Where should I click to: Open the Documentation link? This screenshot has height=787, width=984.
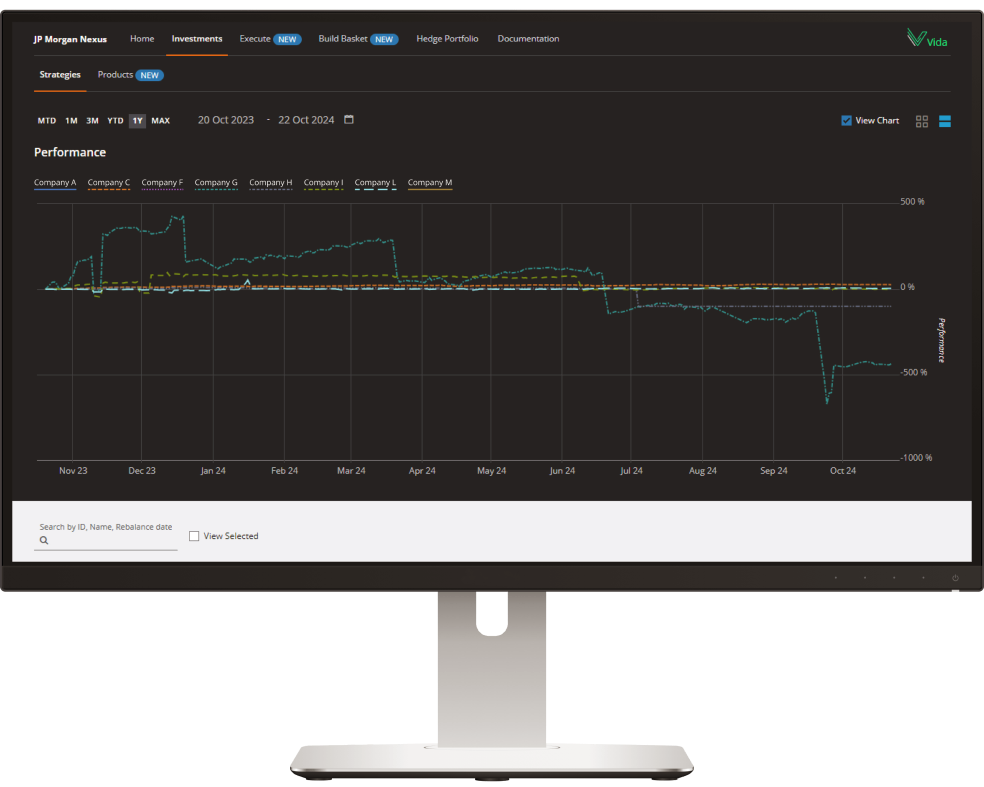(528, 39)
